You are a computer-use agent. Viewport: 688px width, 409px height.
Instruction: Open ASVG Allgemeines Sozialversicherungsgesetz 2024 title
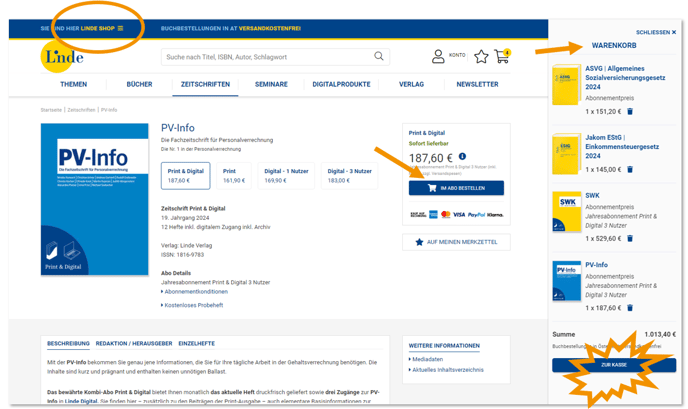[x=625, y=78]
